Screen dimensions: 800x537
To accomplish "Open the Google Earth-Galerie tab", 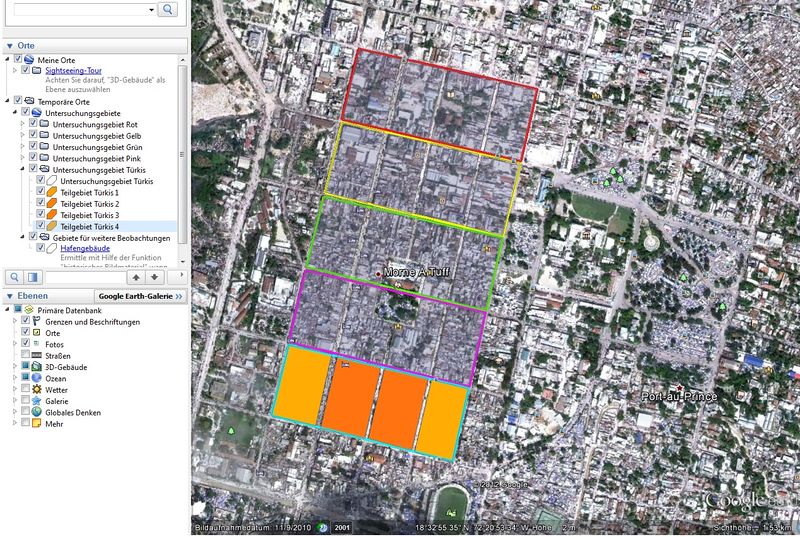I will [140, 297].
